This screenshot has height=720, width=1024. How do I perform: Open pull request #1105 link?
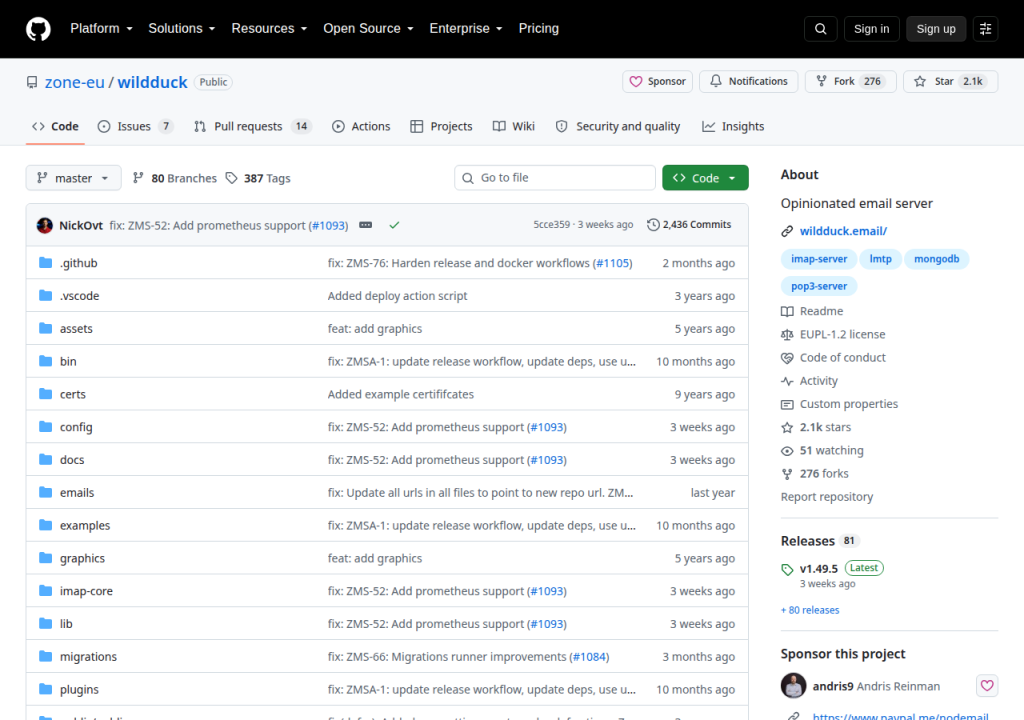click(x=612, y=263)
